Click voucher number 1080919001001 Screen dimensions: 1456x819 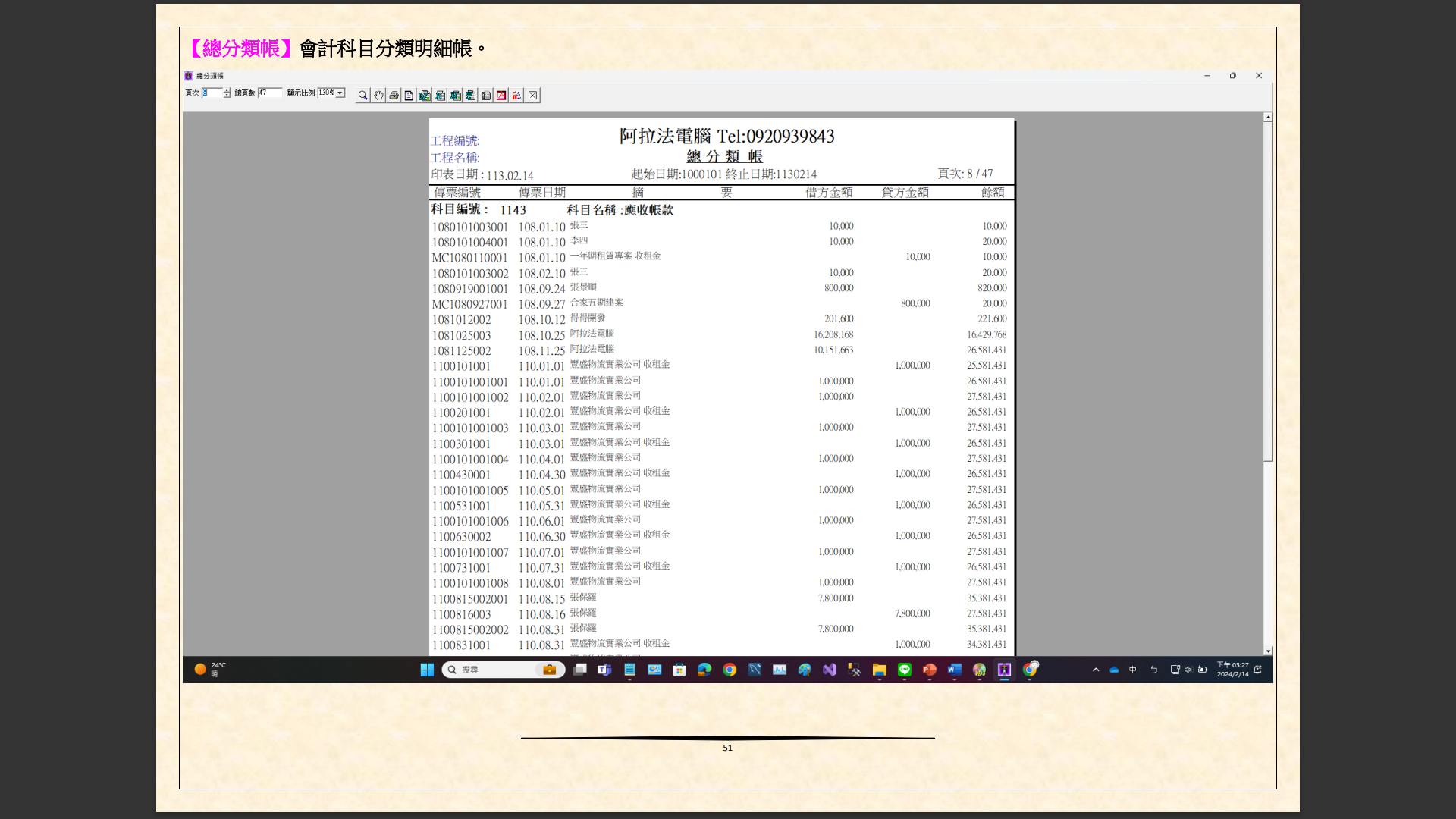[x=470, y=289]
